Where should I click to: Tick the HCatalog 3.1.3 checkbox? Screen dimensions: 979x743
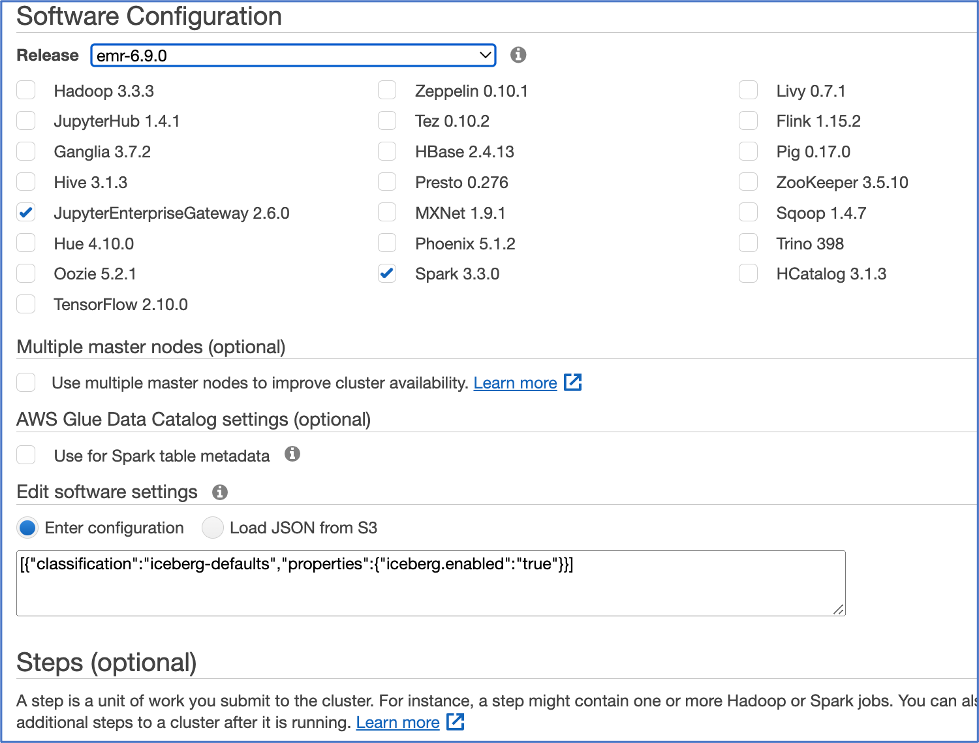click(x=749, y=273)
